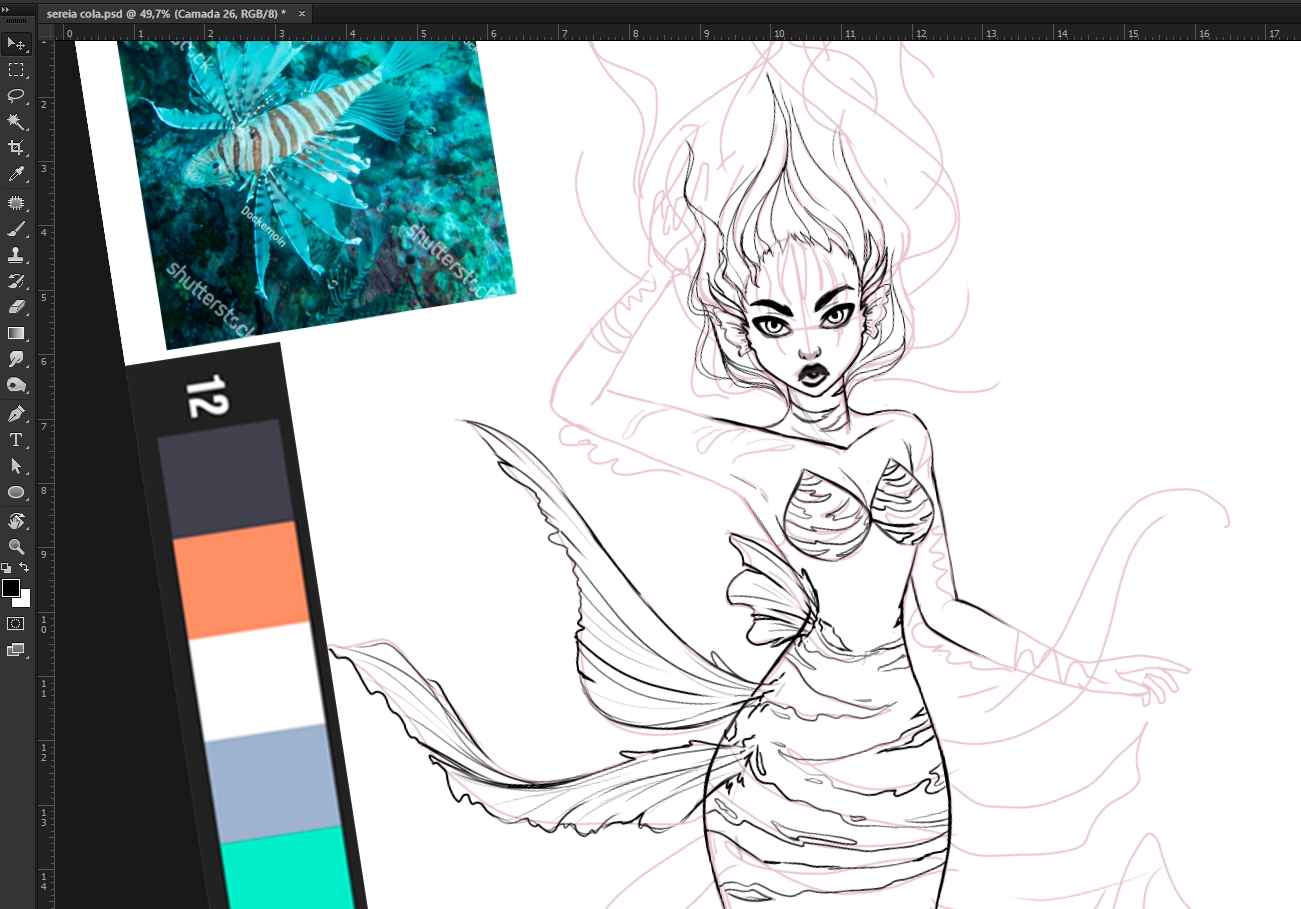Activate the Horizontal Type tool
The width and height of the screenshot is (1301, 909).
(x=16, y=440)
